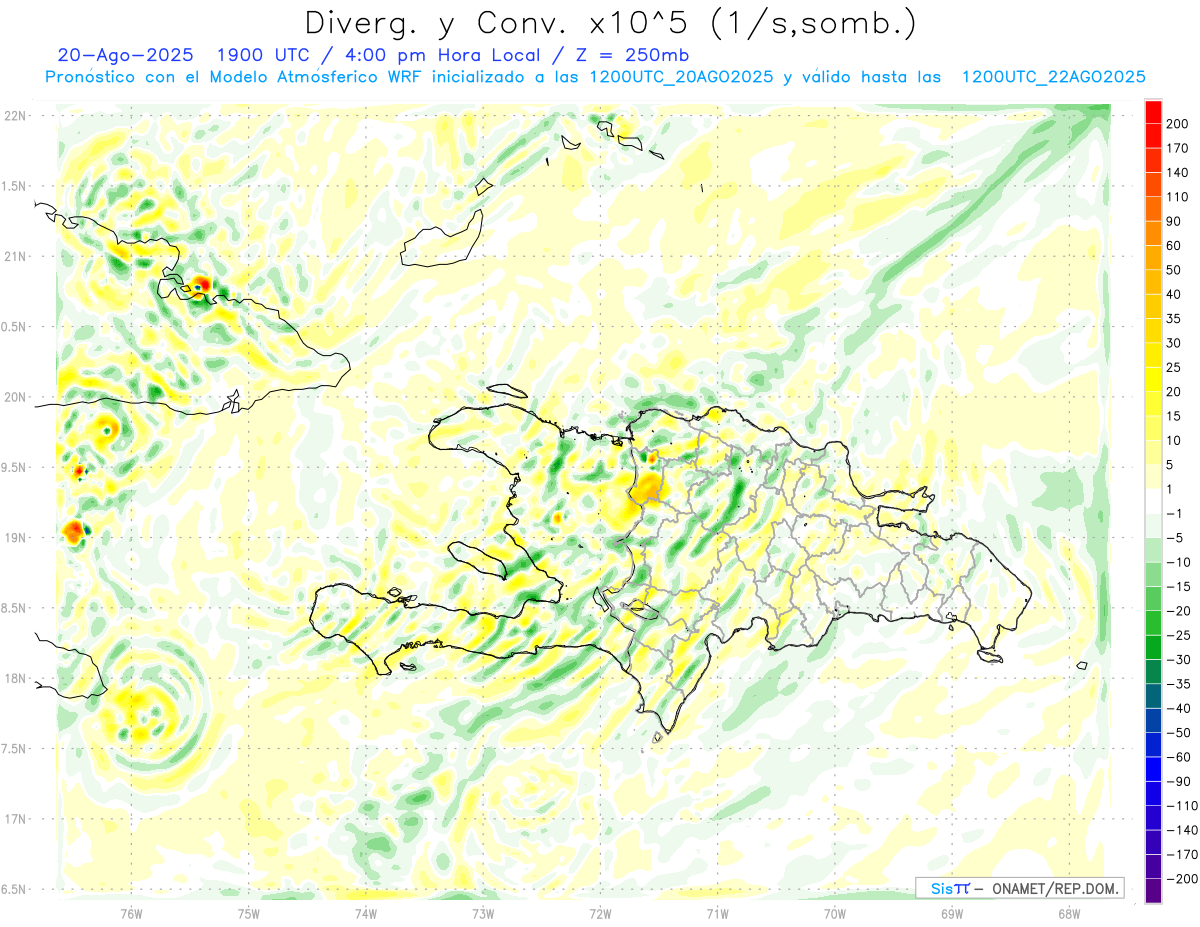Click the purple bottom colorbar segment

[x=1154, y=891]
